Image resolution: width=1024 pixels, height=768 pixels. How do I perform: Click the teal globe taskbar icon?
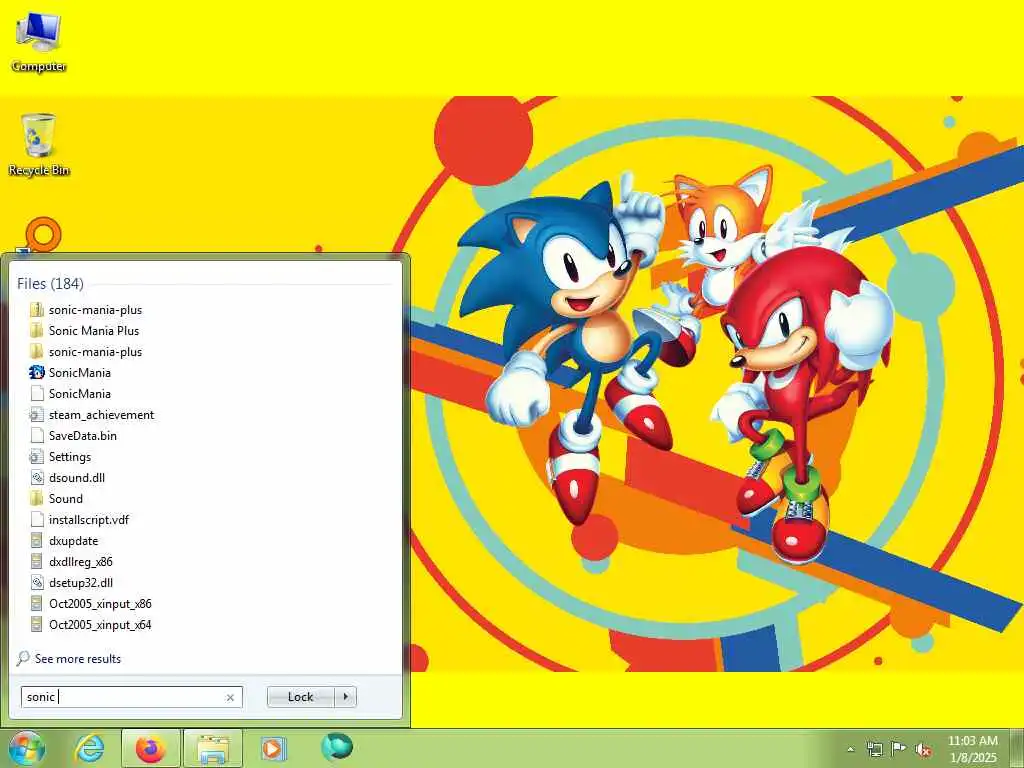coord(337,746)
